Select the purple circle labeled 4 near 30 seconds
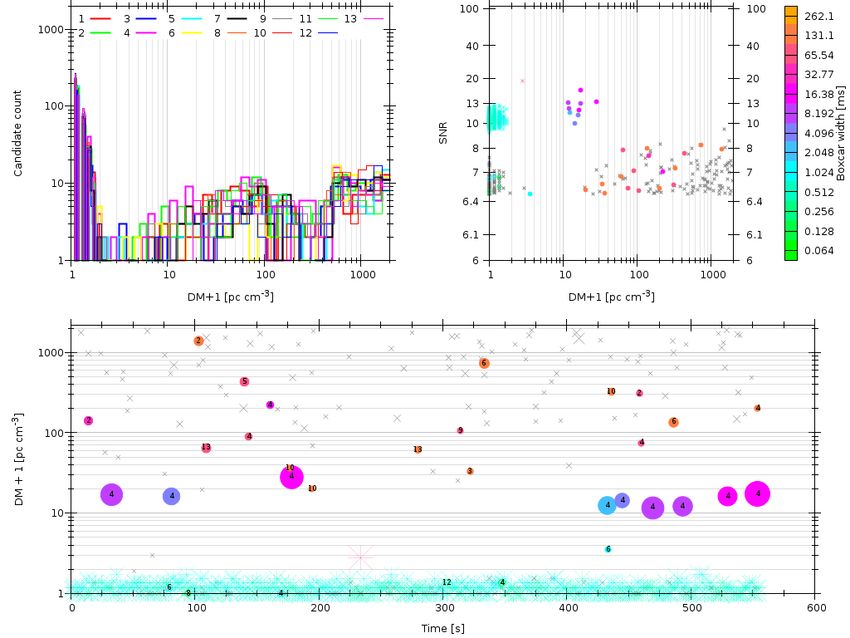Screen dimensions: 850x638 (112, 494)
